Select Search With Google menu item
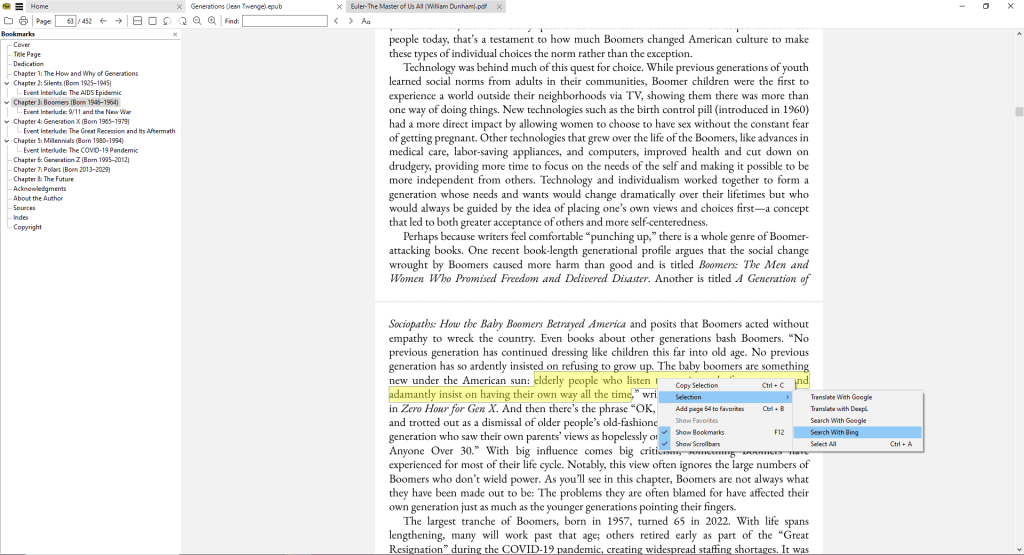The width and height of the screenshot is (1024, 555). pos(838,421)
